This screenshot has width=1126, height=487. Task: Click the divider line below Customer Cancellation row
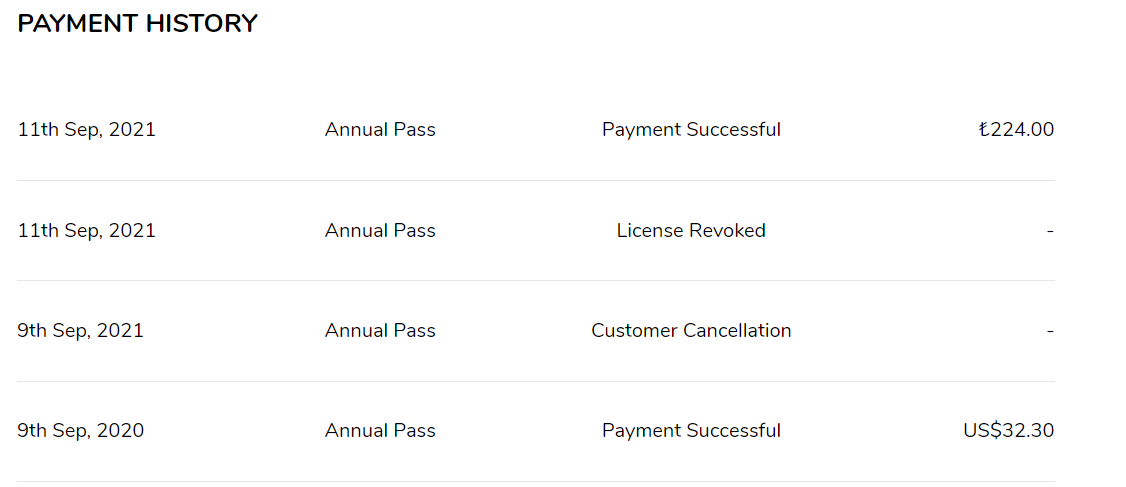536,381
